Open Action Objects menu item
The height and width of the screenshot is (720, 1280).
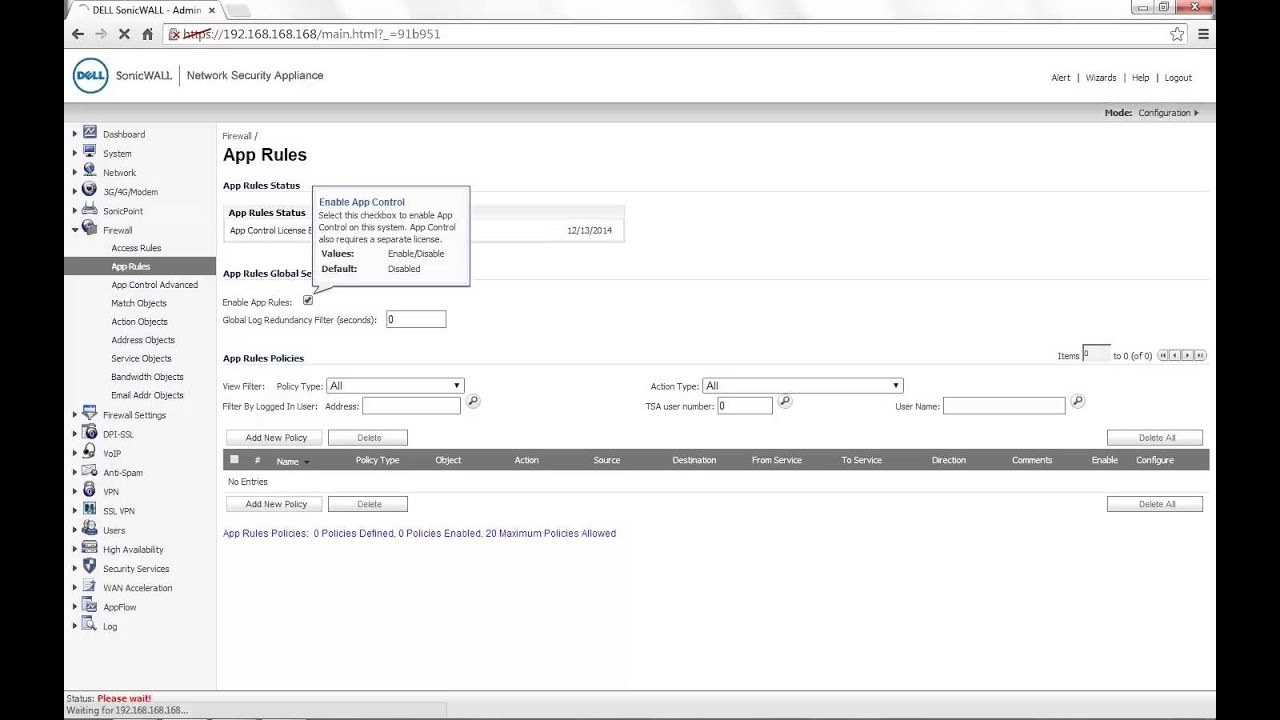point(139,322)
